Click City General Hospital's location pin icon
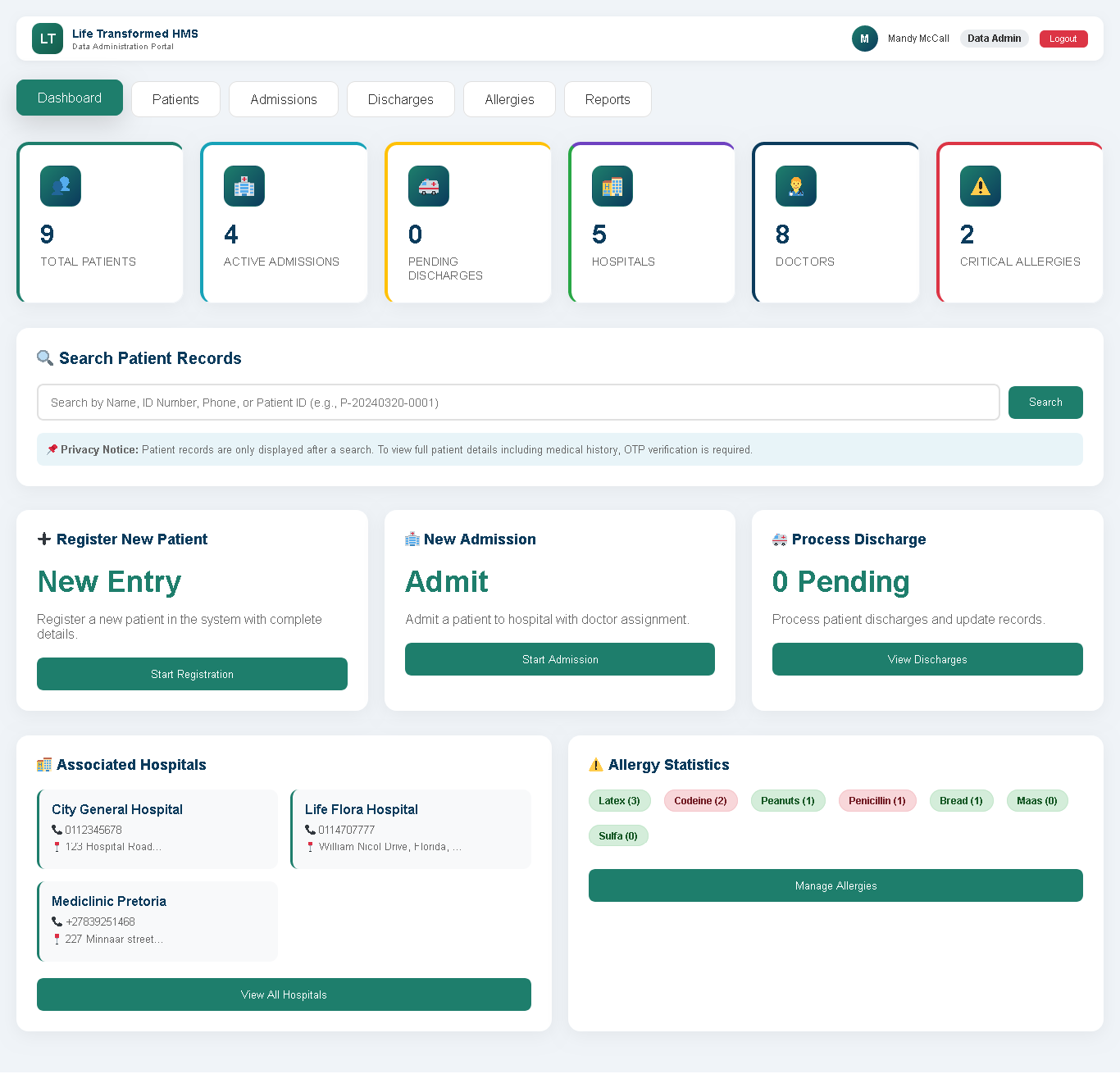The image size is (1120, 1074). point(57,847)
